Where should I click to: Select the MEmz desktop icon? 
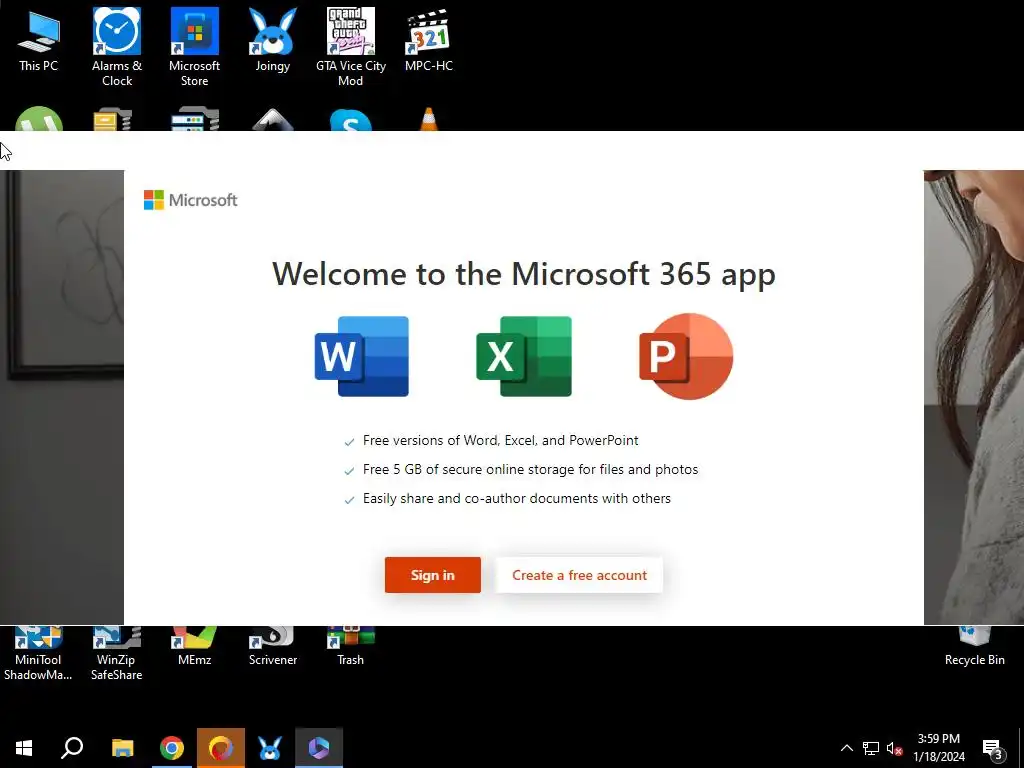[195, 647]
